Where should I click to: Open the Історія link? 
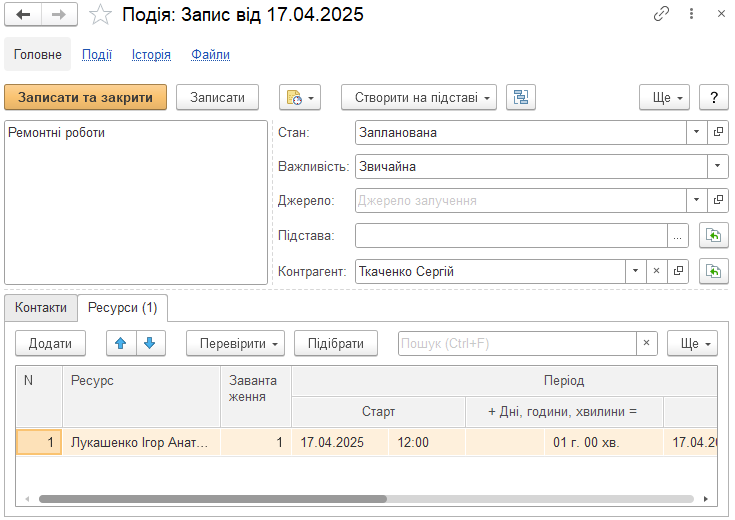click(x=151, y=54)
